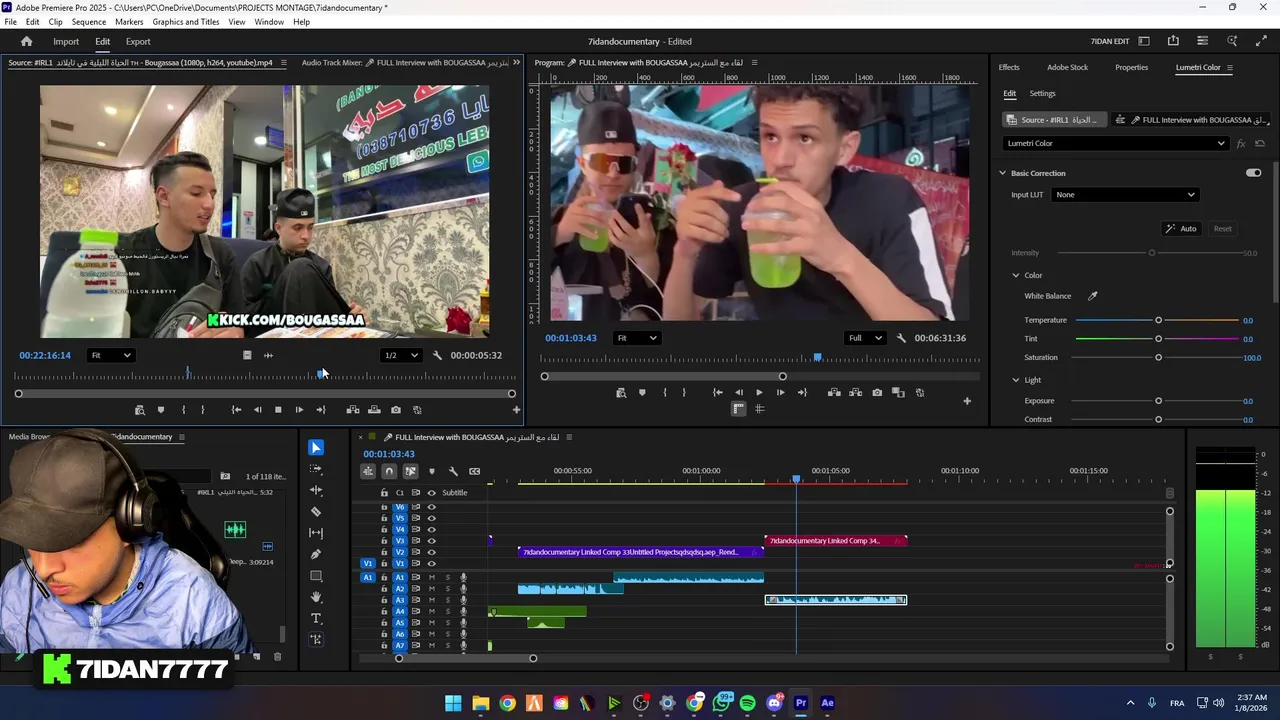Viewport: 1280px width, 720px height.
Task: Open Program monitor Full resolution dropdown
Action: click(865, 338)
